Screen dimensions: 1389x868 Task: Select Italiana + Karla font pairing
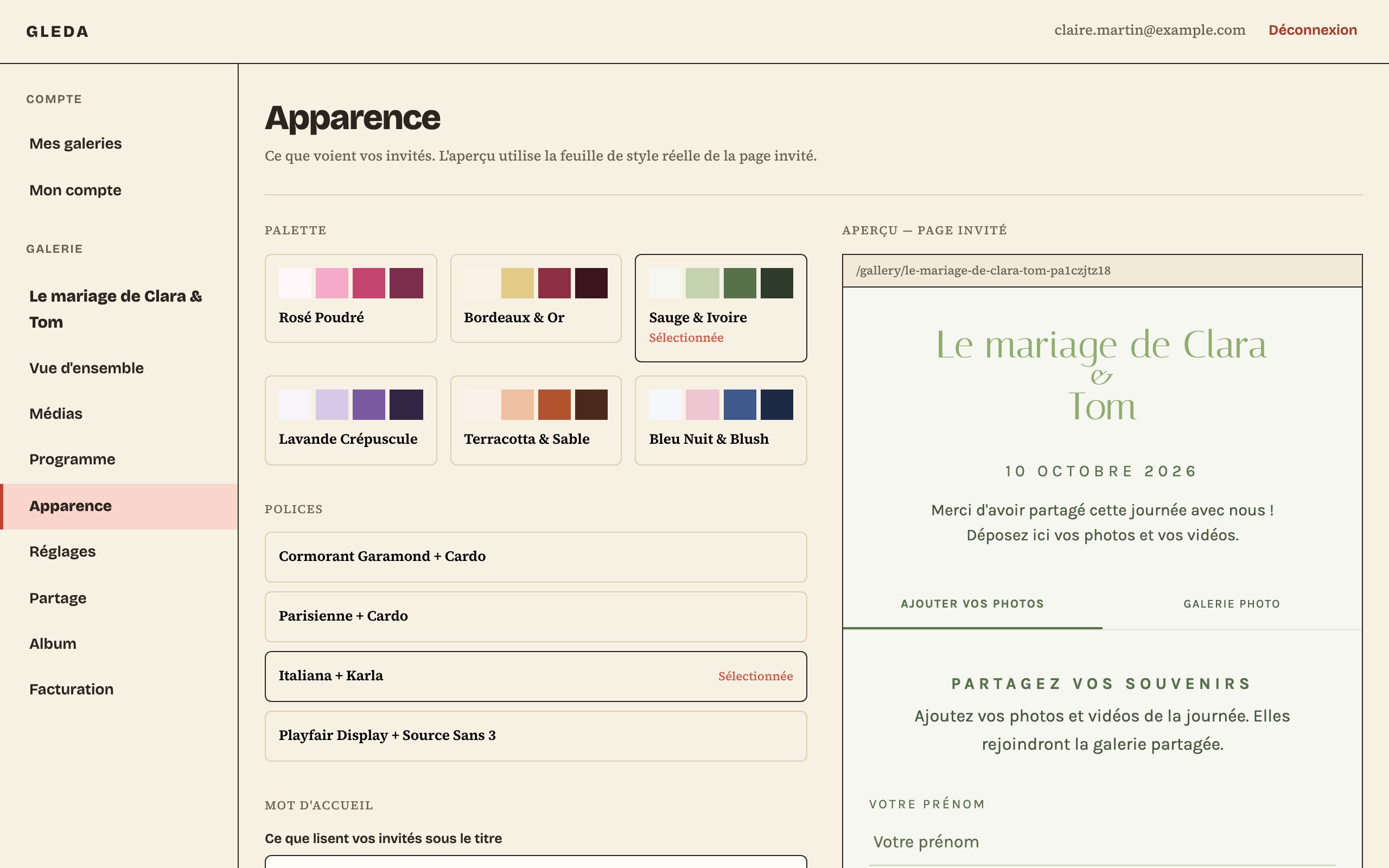click(536, 676)
